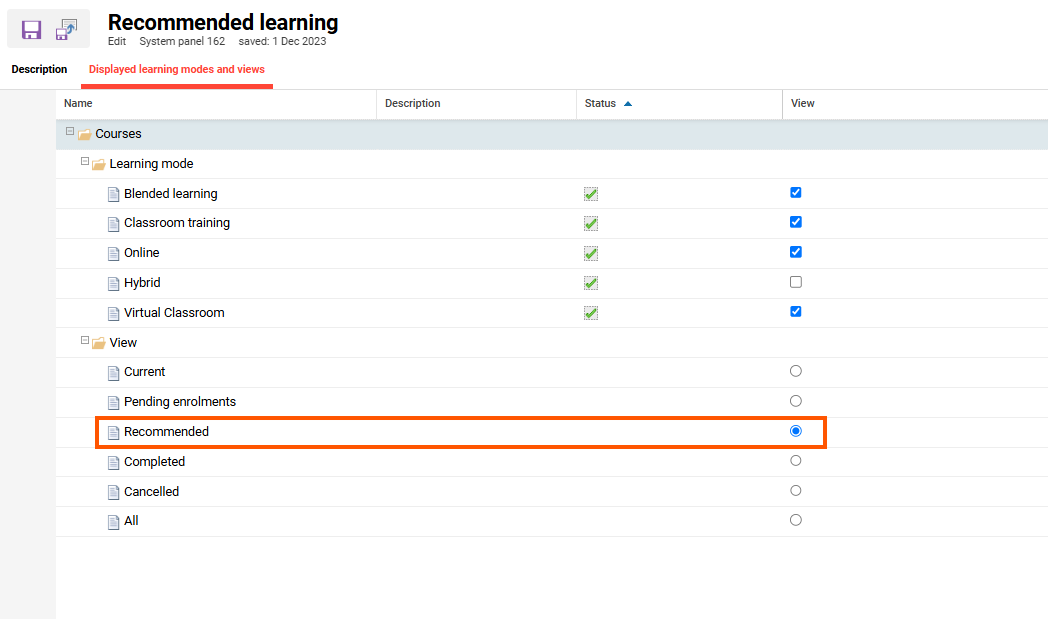Click the document icon next to Completed
Screen dimensions: 1048x619
click(x=113, y=462)
